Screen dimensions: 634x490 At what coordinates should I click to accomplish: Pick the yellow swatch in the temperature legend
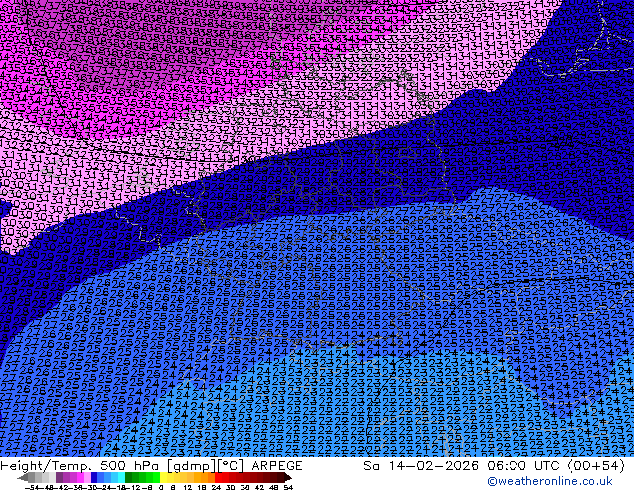[163, 477]
